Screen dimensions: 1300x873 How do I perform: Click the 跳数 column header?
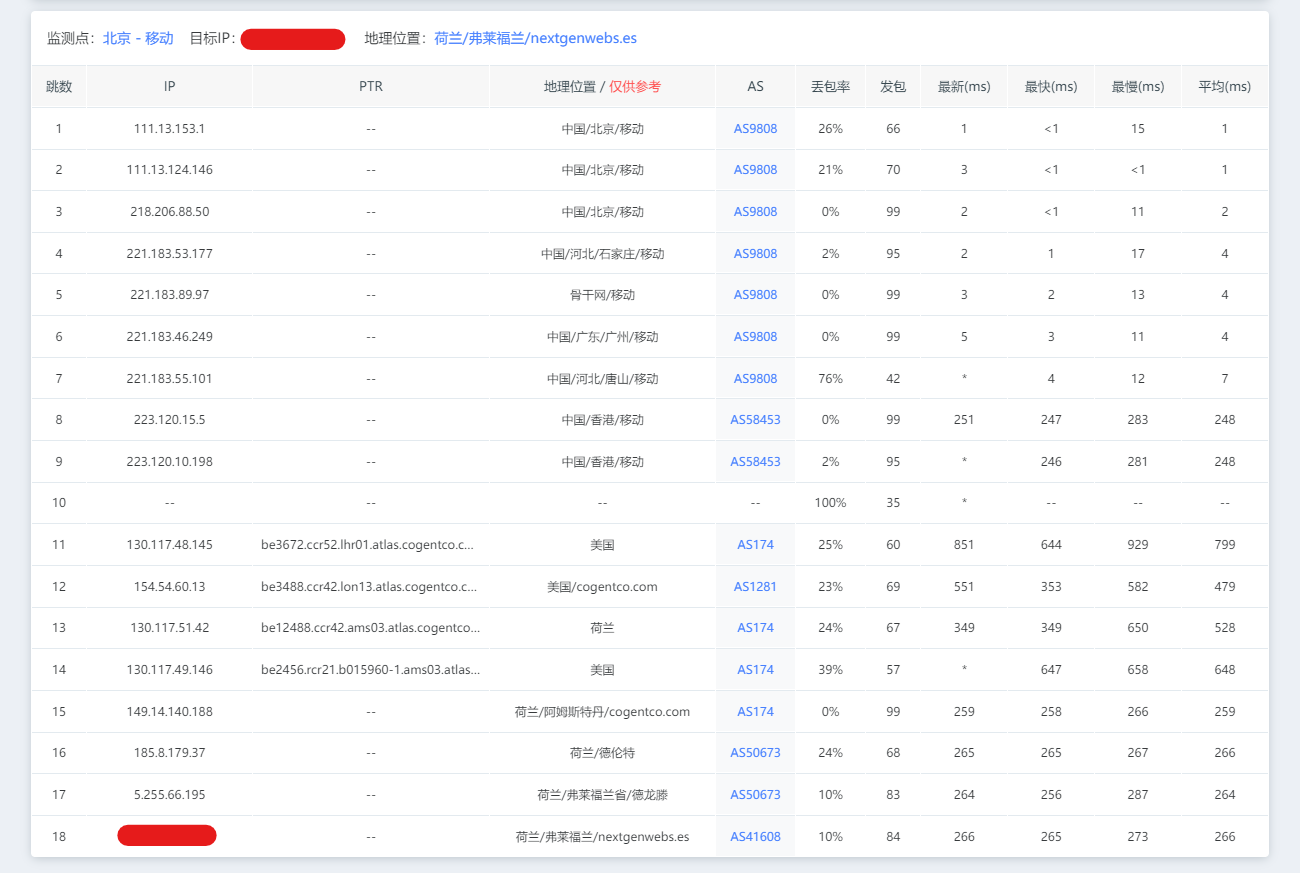tap(59, 87)
